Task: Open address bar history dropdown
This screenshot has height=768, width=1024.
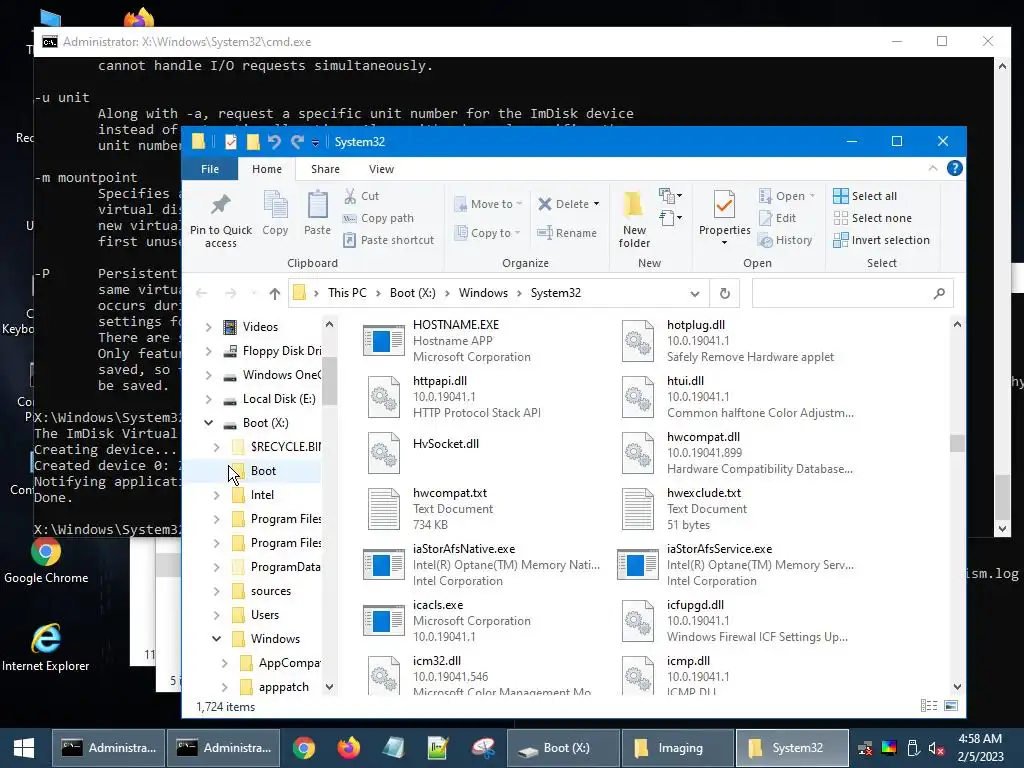Action: point(695,293)
